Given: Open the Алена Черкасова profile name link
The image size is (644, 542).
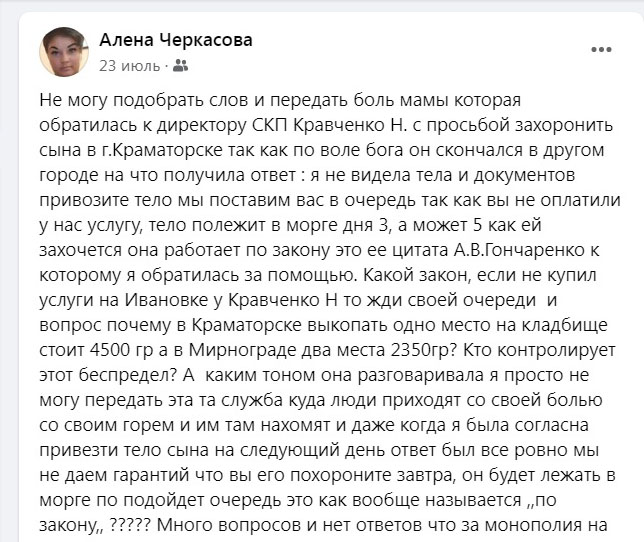Looking at the screenshot, I should pyautogui.click(x=176, y=40).
